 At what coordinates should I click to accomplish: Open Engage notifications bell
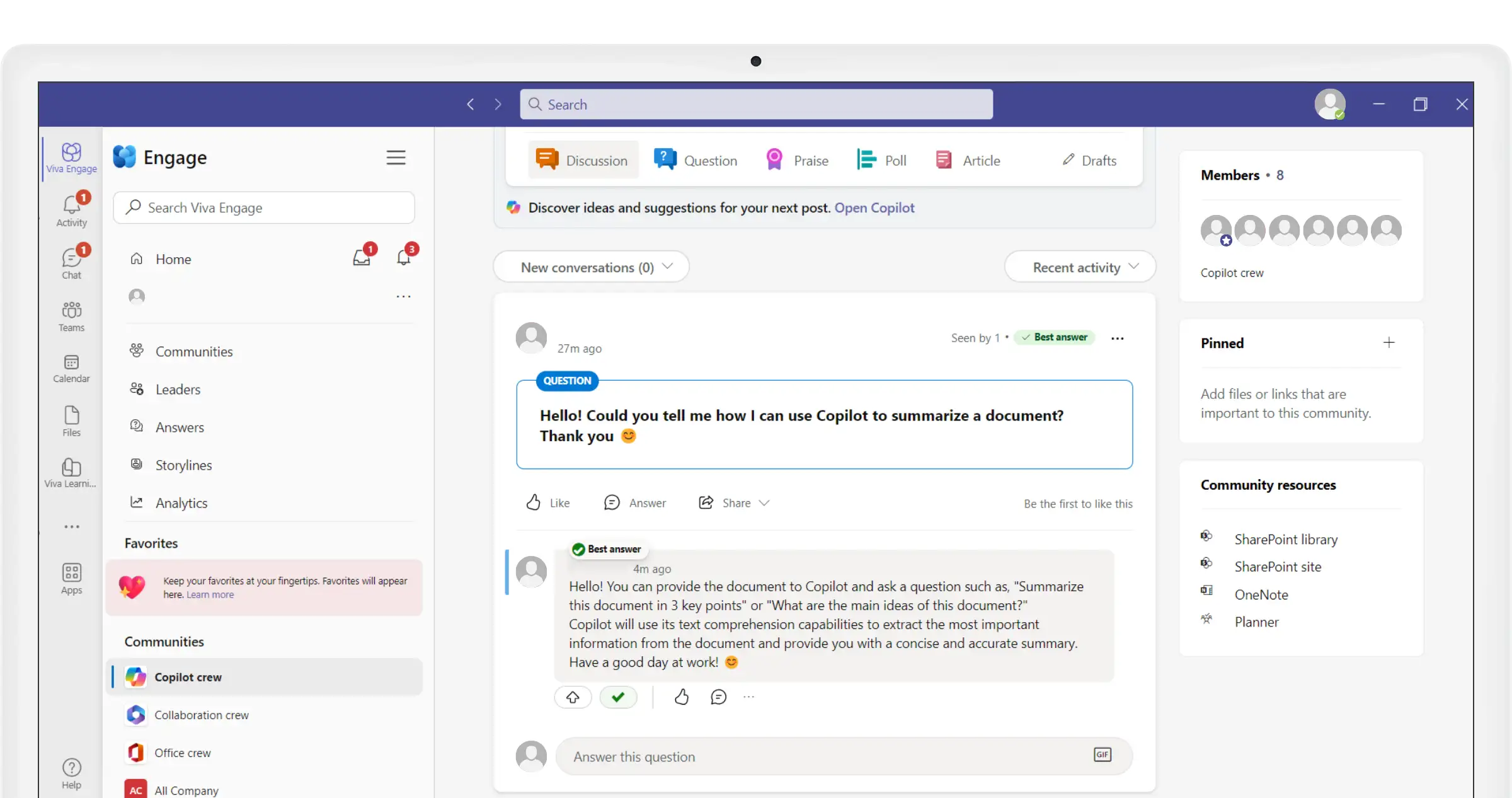point(404,258)
